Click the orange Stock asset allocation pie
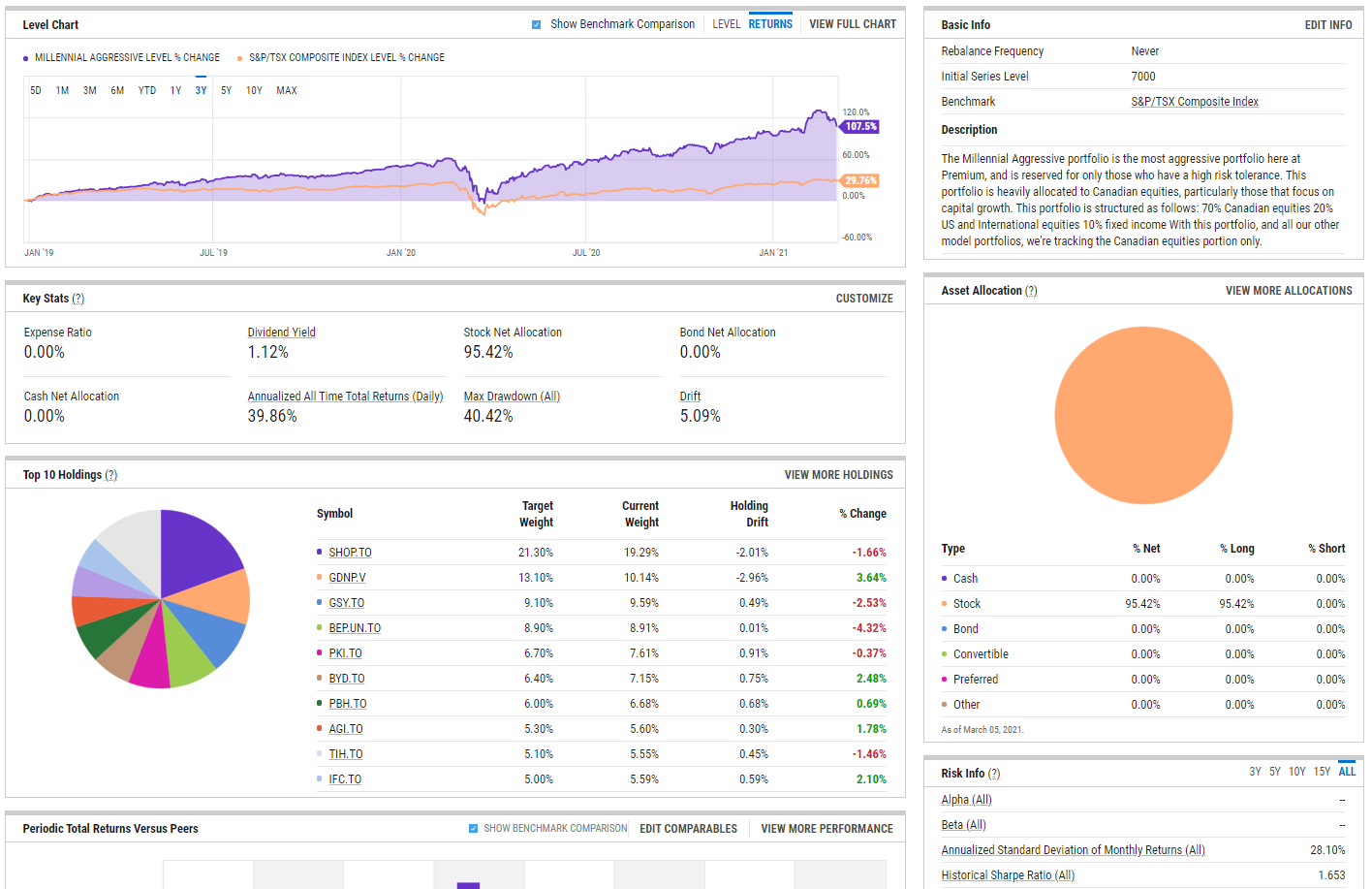This screenshot has height=889, width=1372. tap(1143, 415)
